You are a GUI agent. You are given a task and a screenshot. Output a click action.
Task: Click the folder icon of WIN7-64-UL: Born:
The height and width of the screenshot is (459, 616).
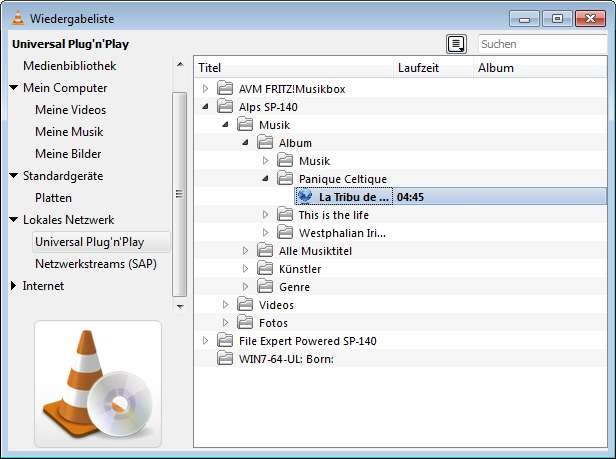click(225, 358)
